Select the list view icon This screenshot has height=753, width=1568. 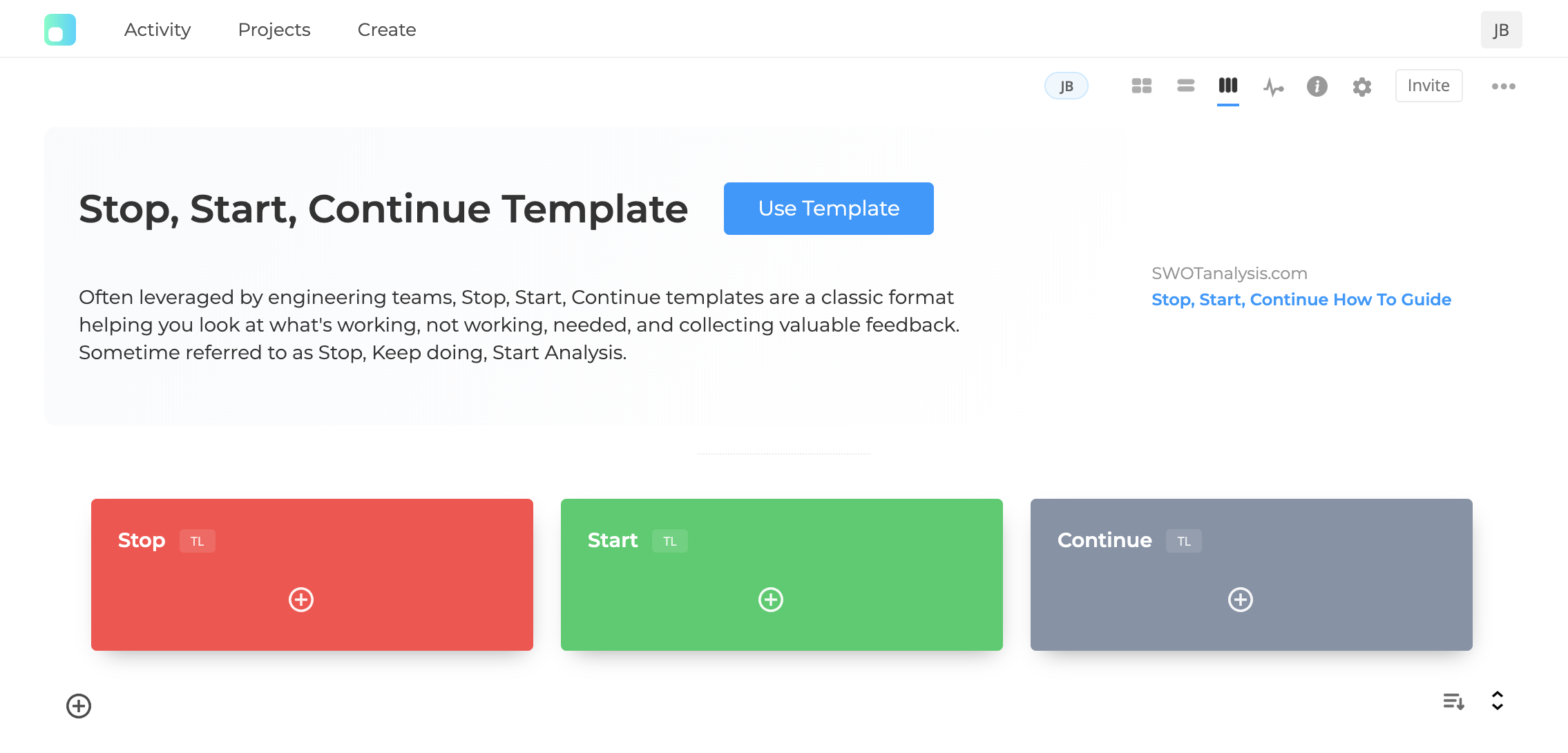[1185, 85]
